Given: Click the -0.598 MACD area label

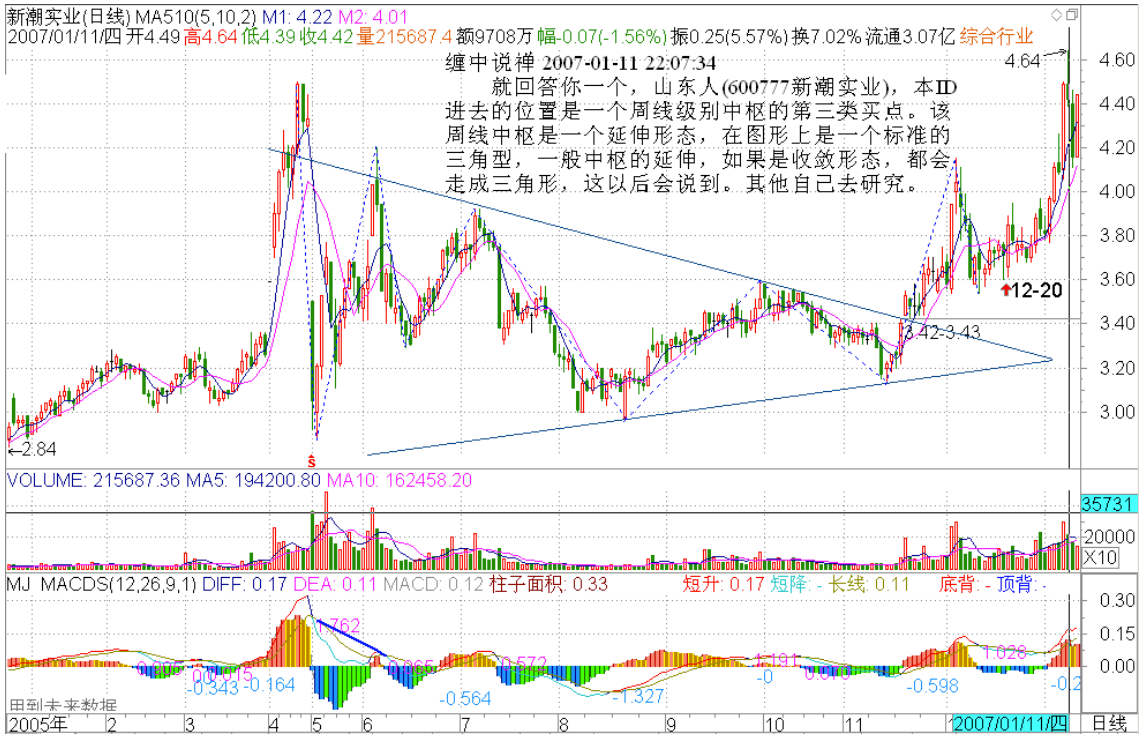Looking at the screenshot, I should 933,686.
